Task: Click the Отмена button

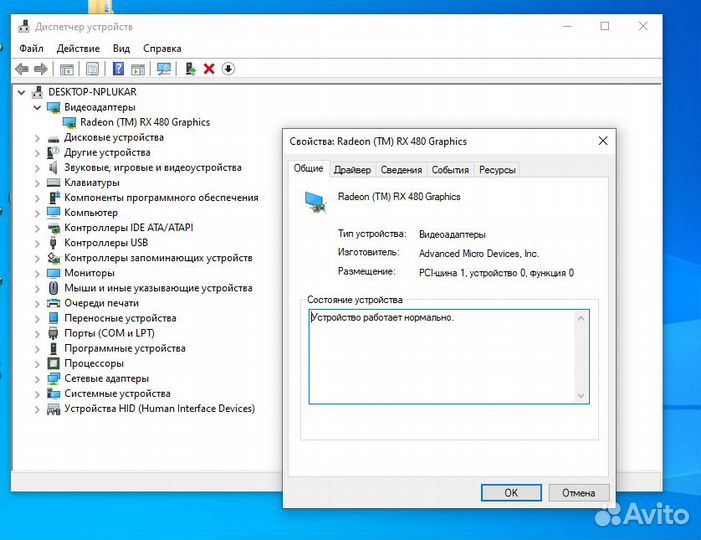Action: coord(579,493)
